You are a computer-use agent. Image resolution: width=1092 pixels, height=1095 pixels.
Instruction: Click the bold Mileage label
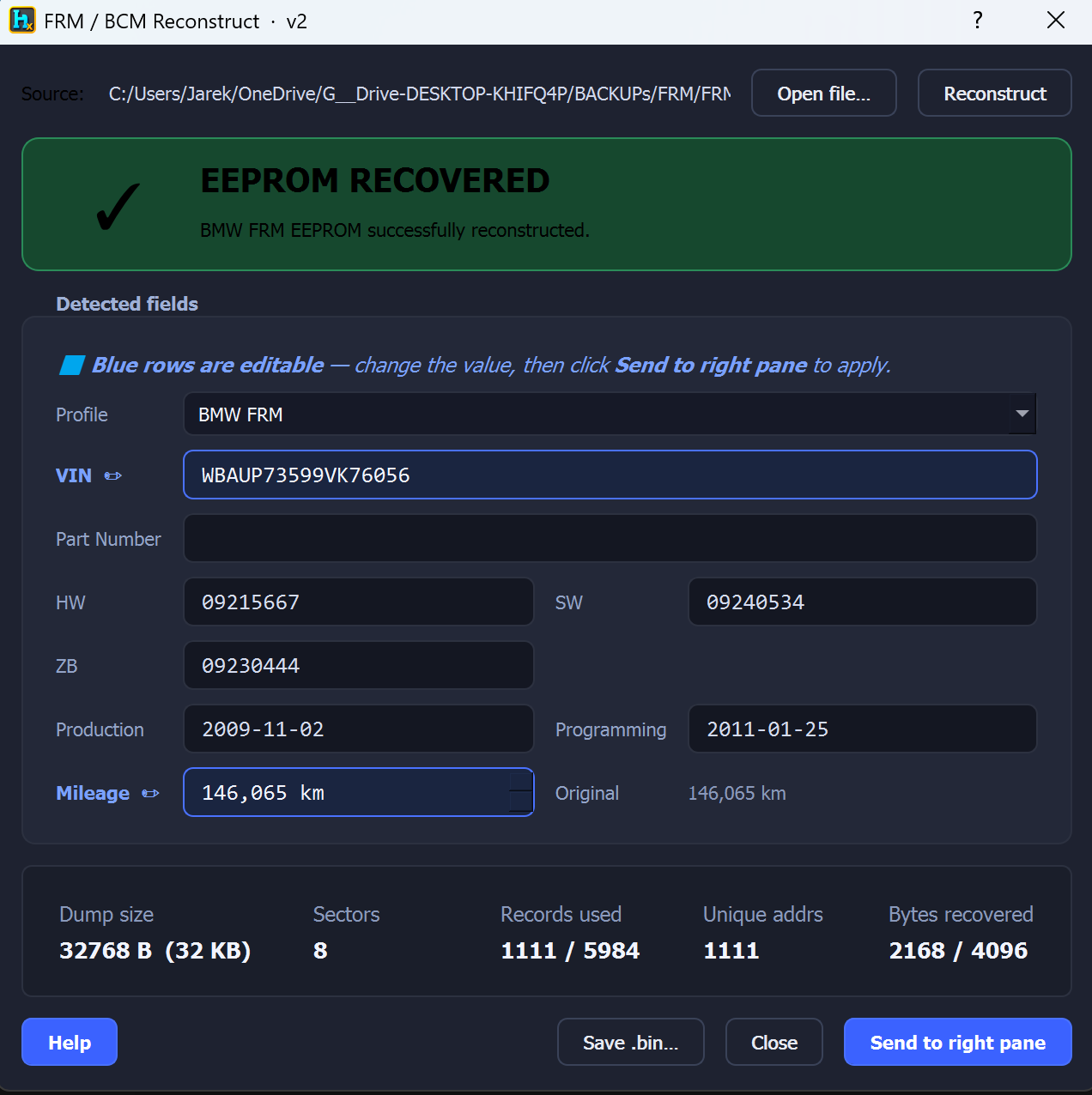coord(93,793)
